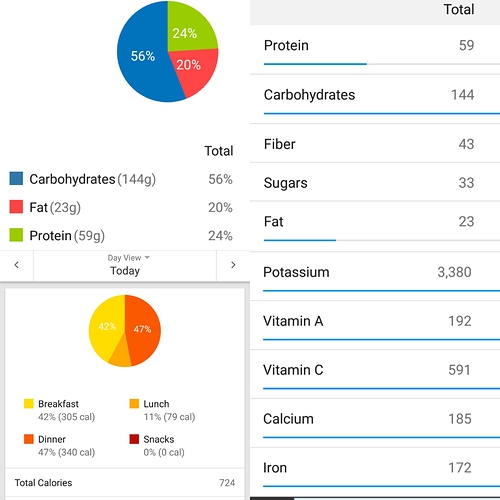Screen dimensions: 500x500
Task: Select the dark red Snacks legend square
Action: 134,439
